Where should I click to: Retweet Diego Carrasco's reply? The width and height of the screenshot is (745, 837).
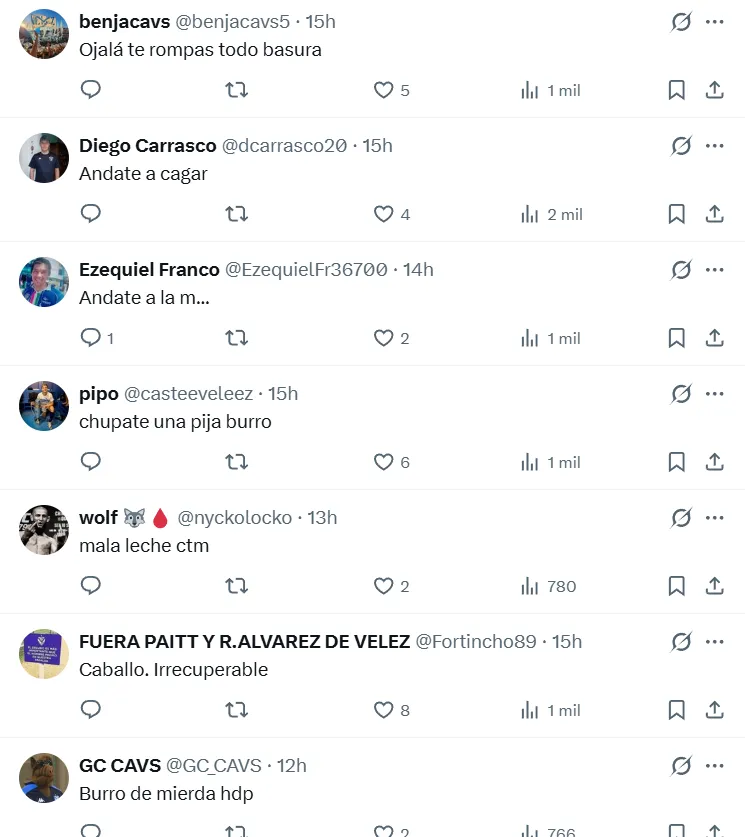tap(236, 214)
